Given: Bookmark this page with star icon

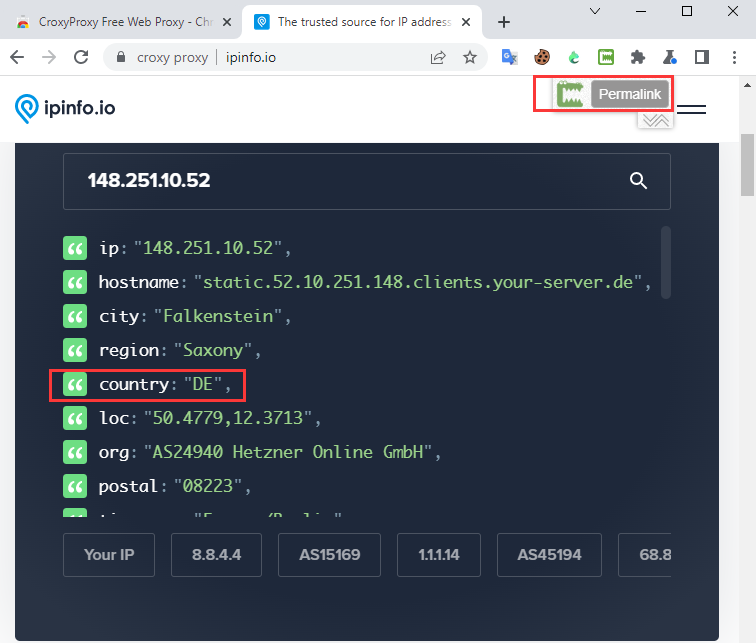Looking at the screenshot, I should click(470, 57).
